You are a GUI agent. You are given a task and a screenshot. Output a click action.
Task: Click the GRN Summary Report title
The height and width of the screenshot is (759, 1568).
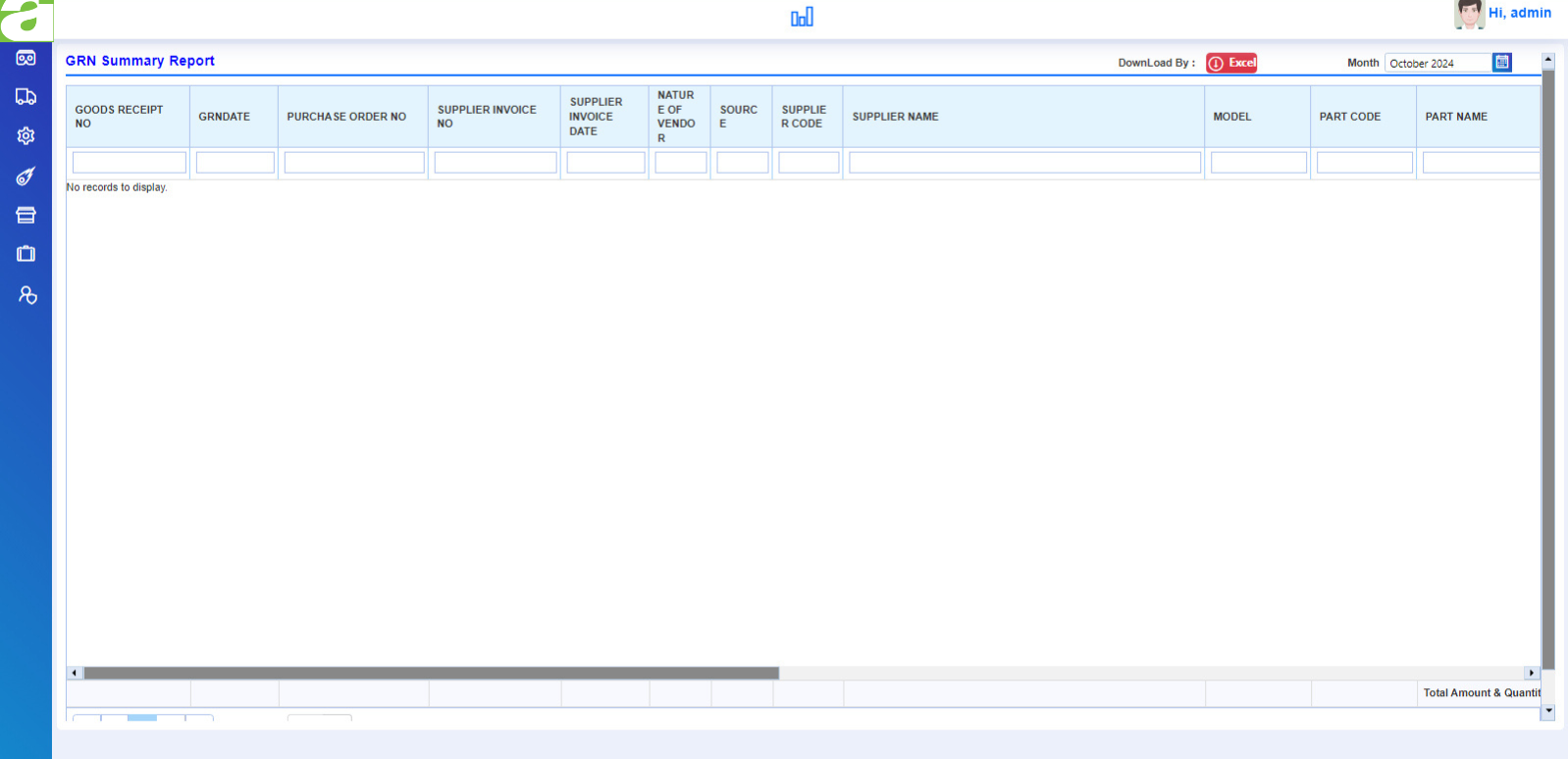click(x=139, y=61)
